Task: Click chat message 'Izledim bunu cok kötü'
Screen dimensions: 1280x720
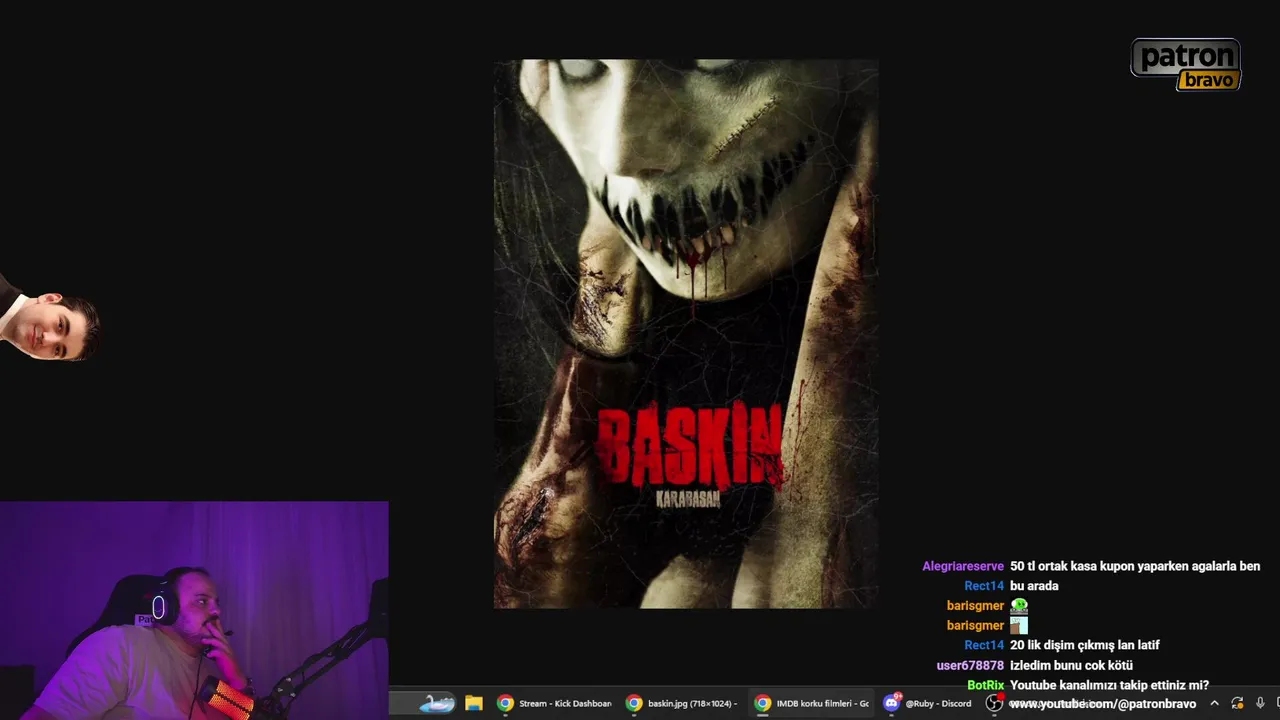Action: tap(1071, 665)
